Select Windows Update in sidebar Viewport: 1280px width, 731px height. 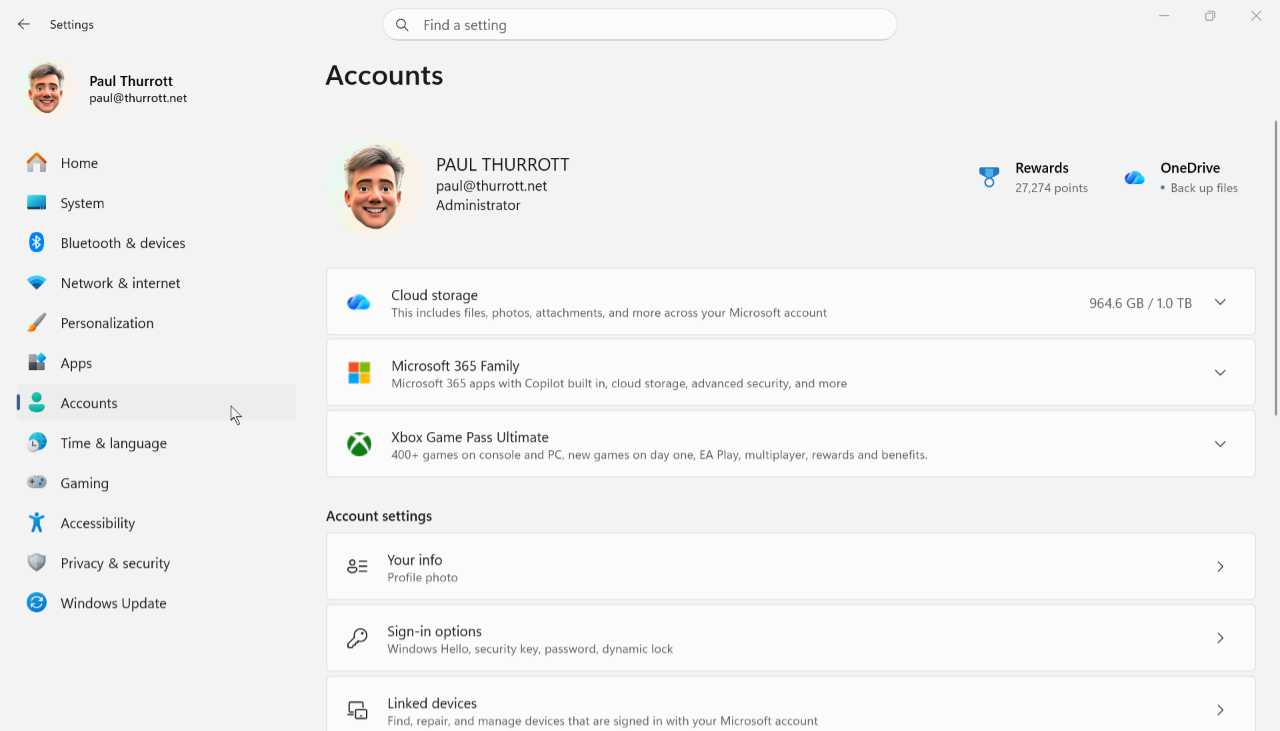[x=157, y=603]
